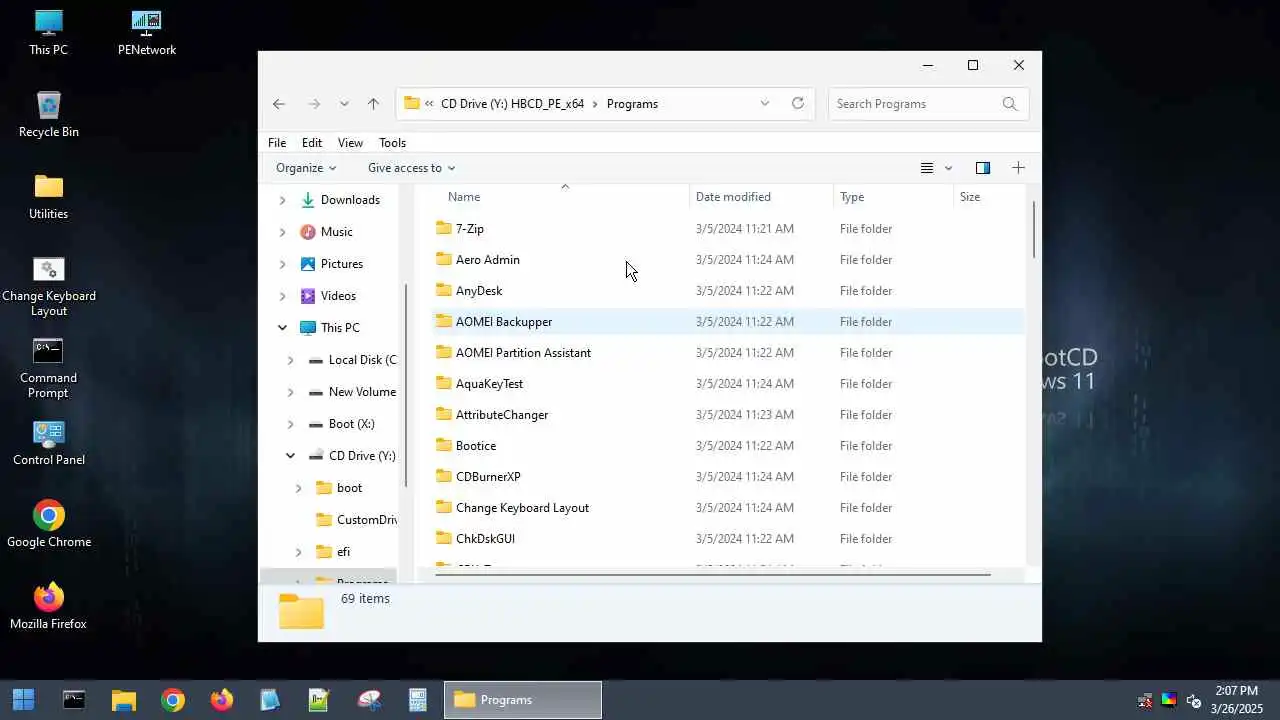Click the vertical file list scrollbar

point(1033,229)
